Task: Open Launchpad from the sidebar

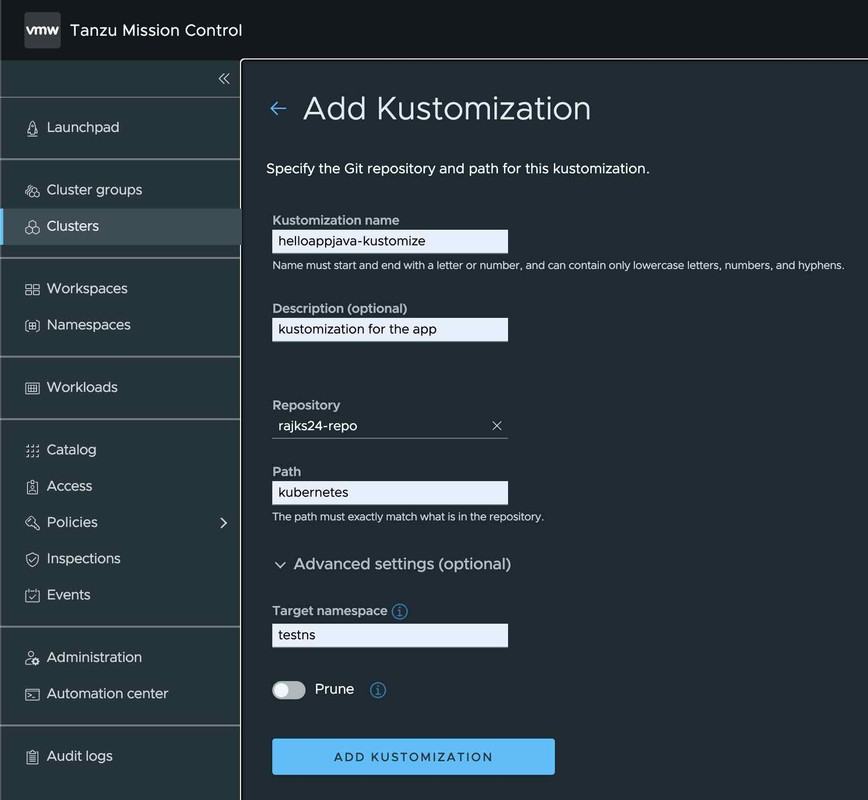Action: tap(83, 127)
